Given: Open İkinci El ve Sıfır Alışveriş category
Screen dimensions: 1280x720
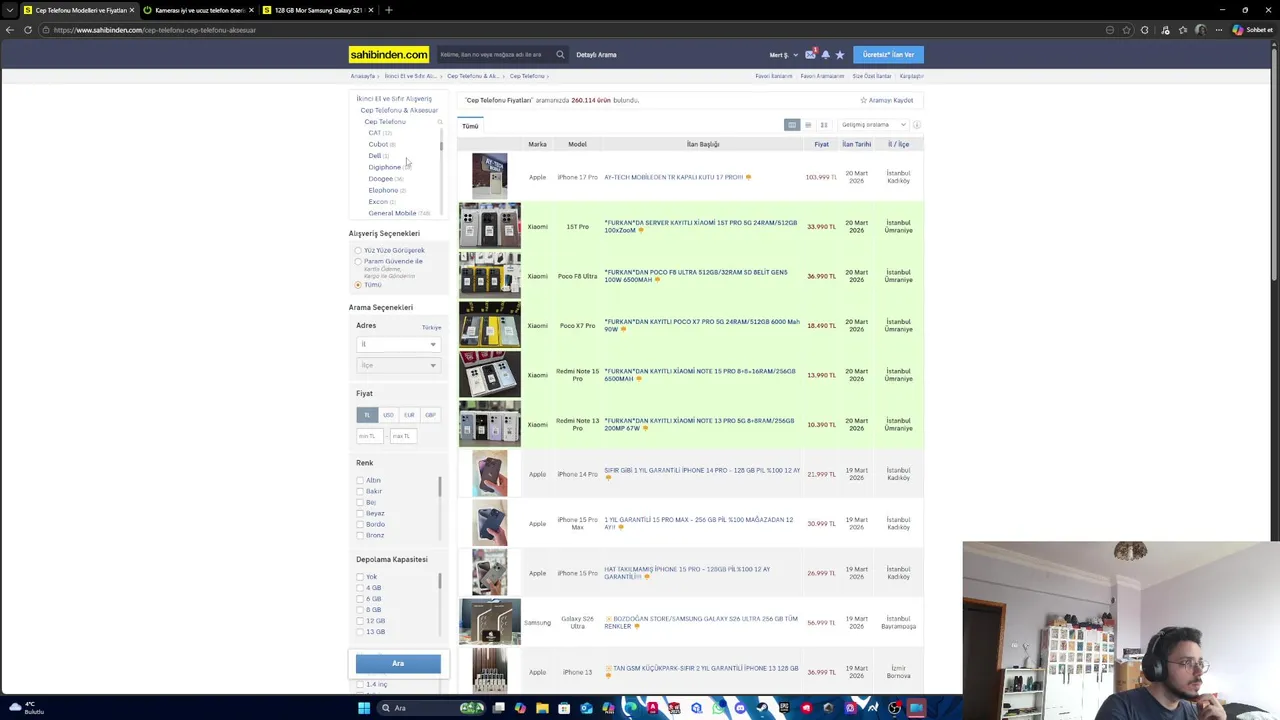Looking at the screenshot, I should [394, 99].
